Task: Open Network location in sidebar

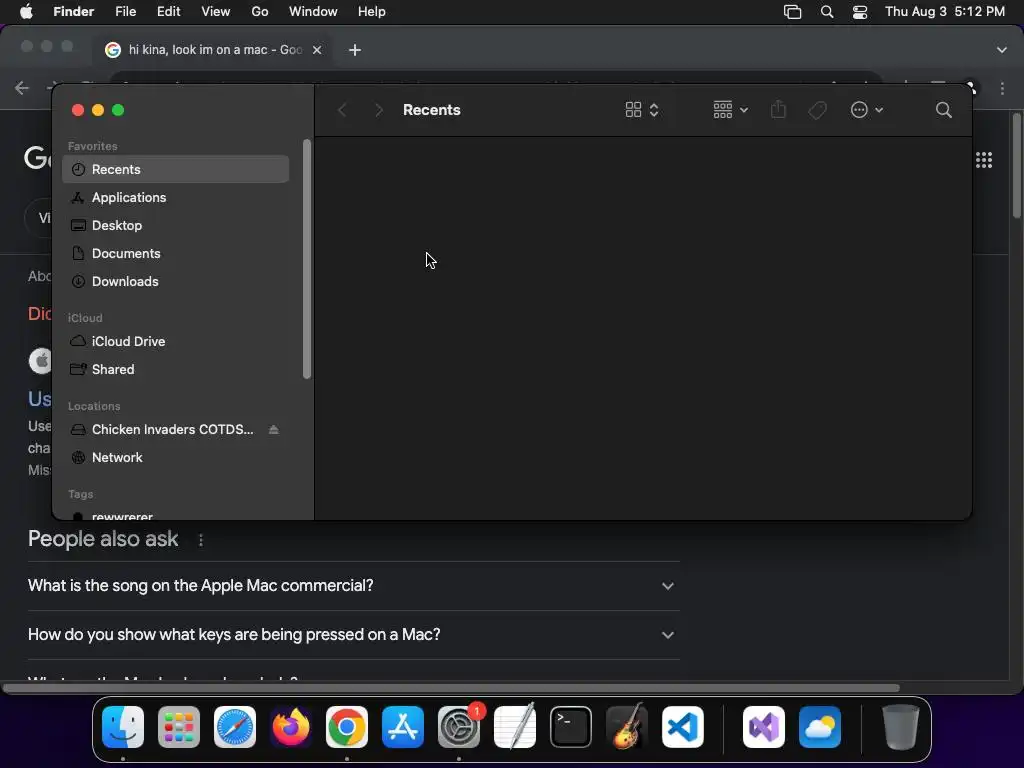Action: [175, 458]
